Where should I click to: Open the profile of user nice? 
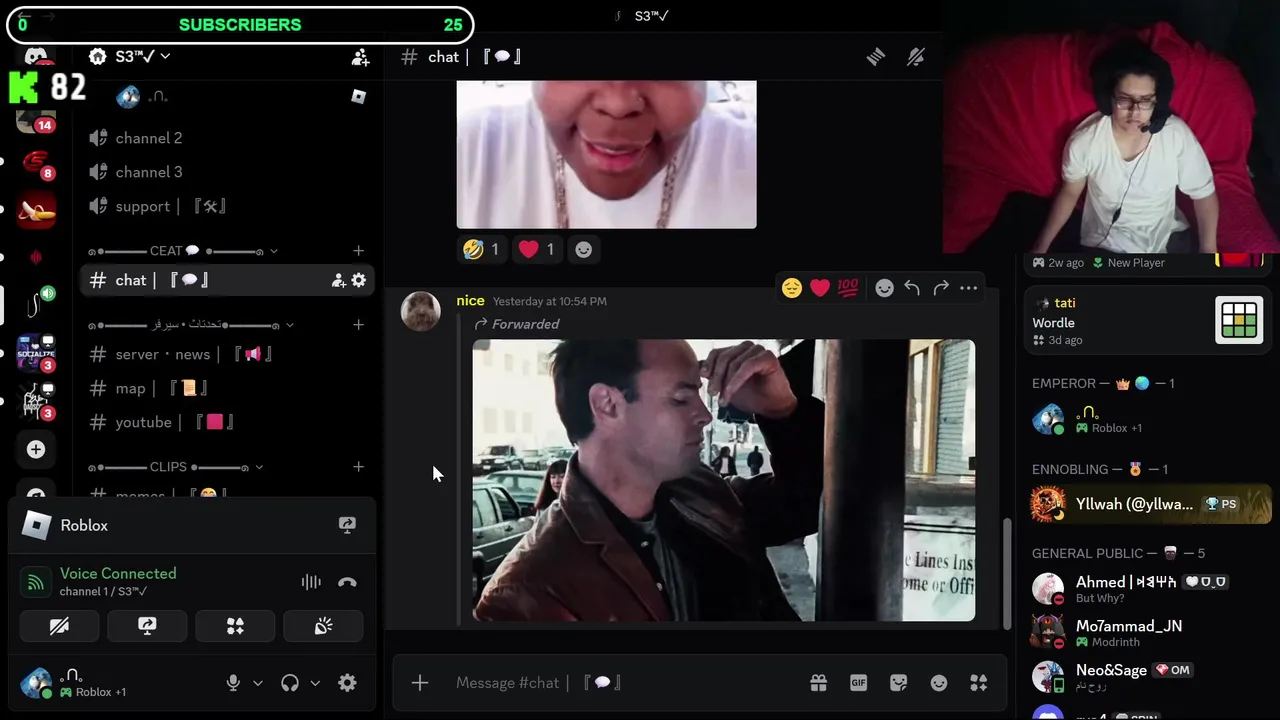[420, 311]
